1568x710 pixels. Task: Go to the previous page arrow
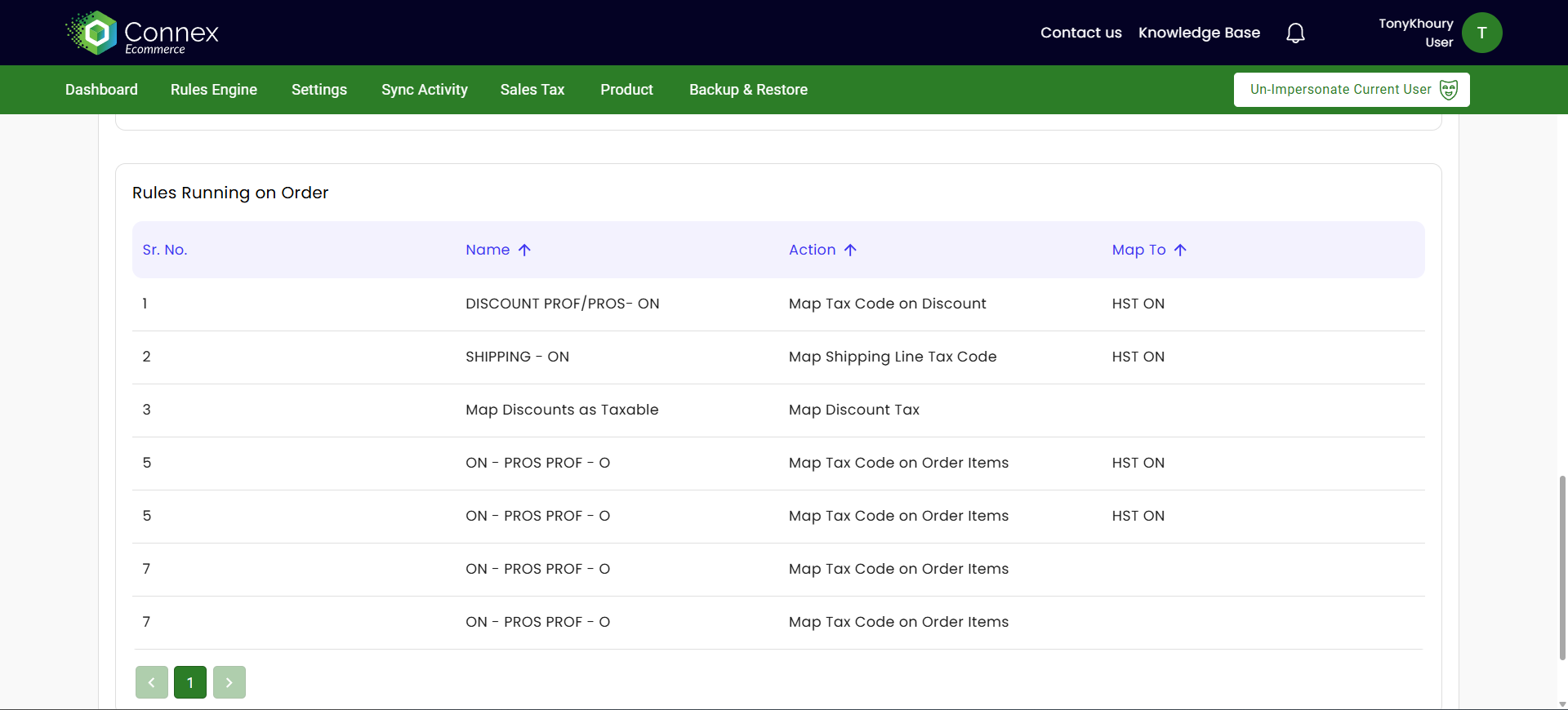click(x=152, y=682)
